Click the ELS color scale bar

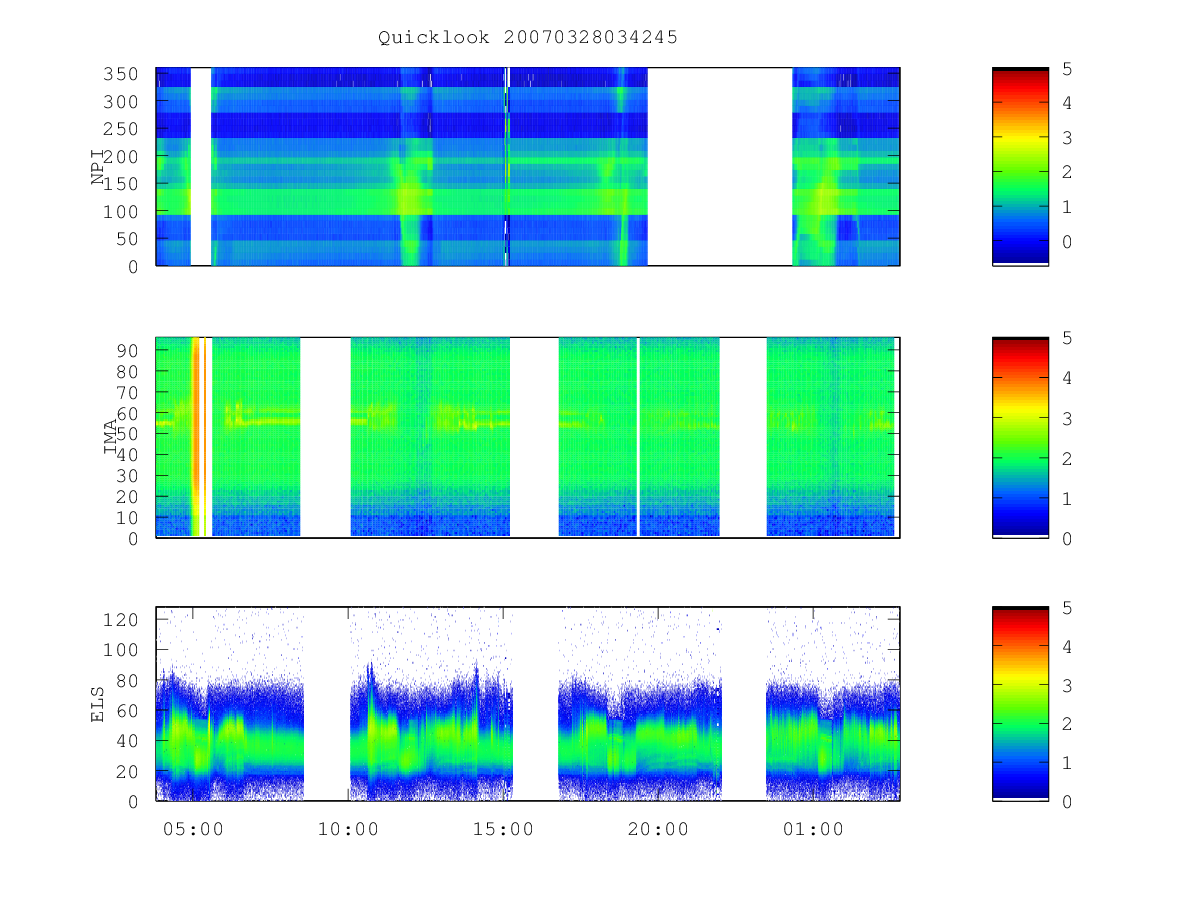coord(1020,704)
